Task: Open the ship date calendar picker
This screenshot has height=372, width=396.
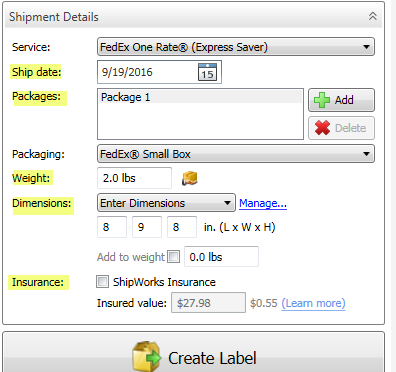Action: [207, 72]
